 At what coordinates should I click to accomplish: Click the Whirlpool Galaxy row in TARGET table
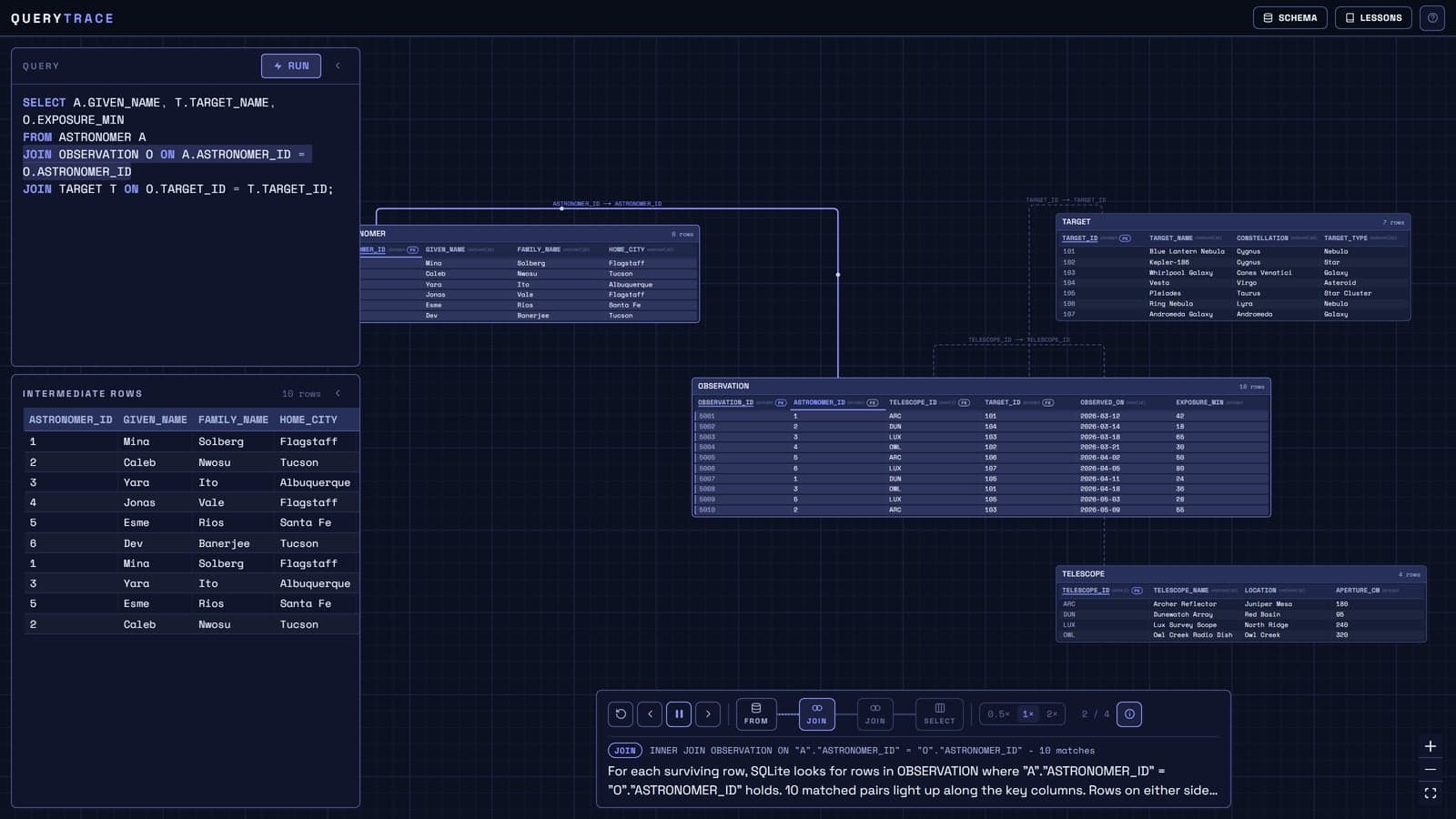[1233, 273]
